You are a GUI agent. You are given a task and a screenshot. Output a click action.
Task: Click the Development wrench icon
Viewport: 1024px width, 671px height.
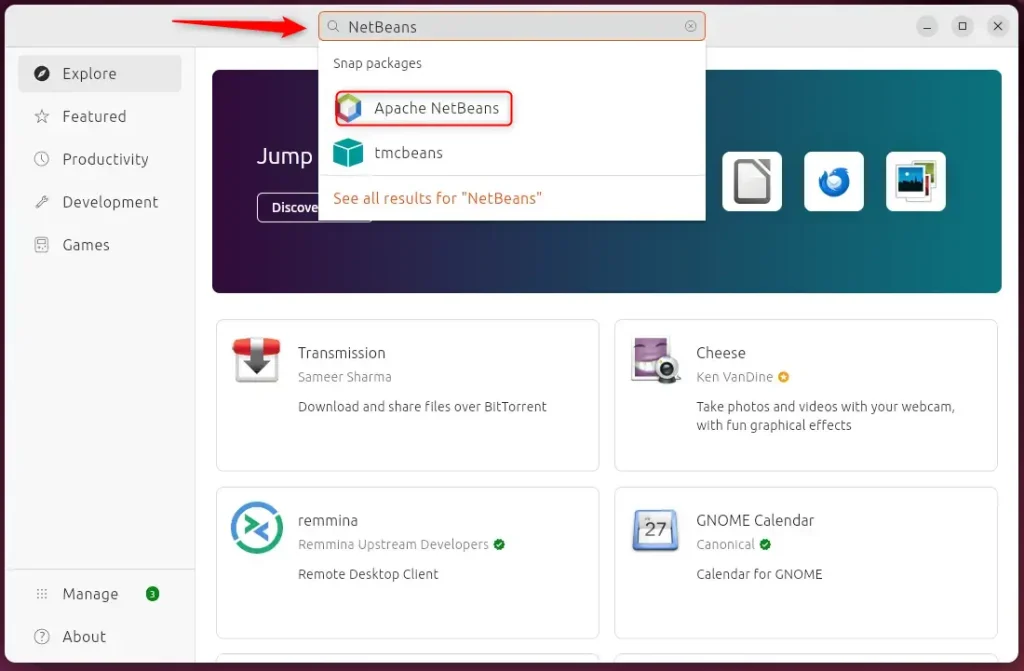click(x=42, y=202)
